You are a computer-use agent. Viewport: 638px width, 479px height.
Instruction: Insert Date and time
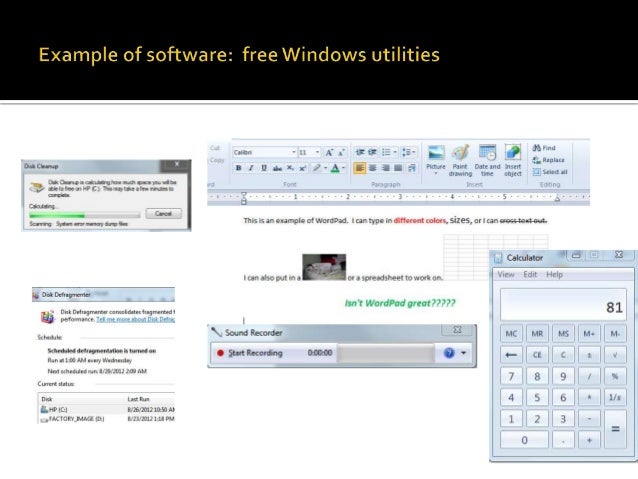click(487, 160)
